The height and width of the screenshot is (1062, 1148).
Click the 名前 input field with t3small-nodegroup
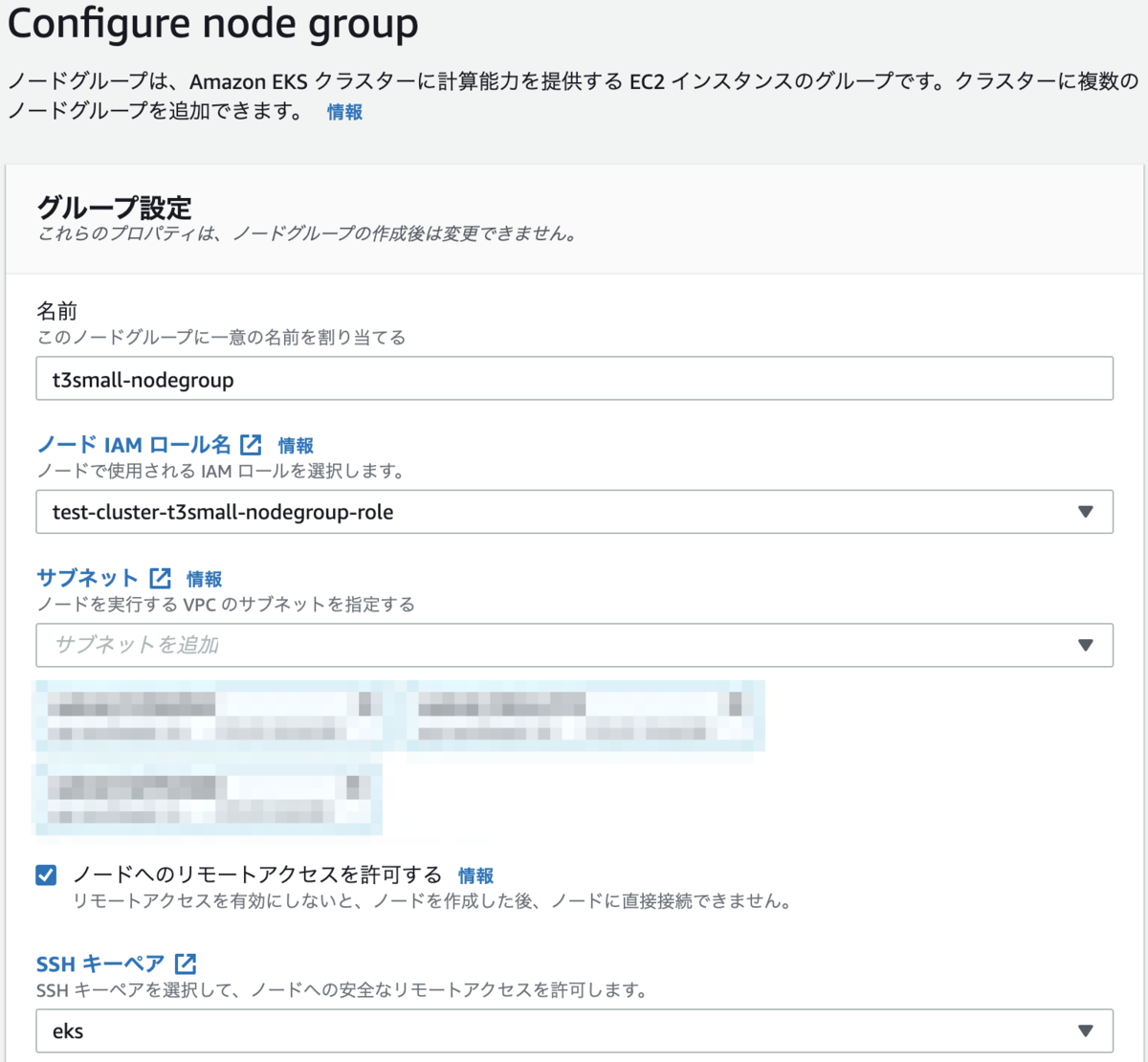click(x=574, y=379)
